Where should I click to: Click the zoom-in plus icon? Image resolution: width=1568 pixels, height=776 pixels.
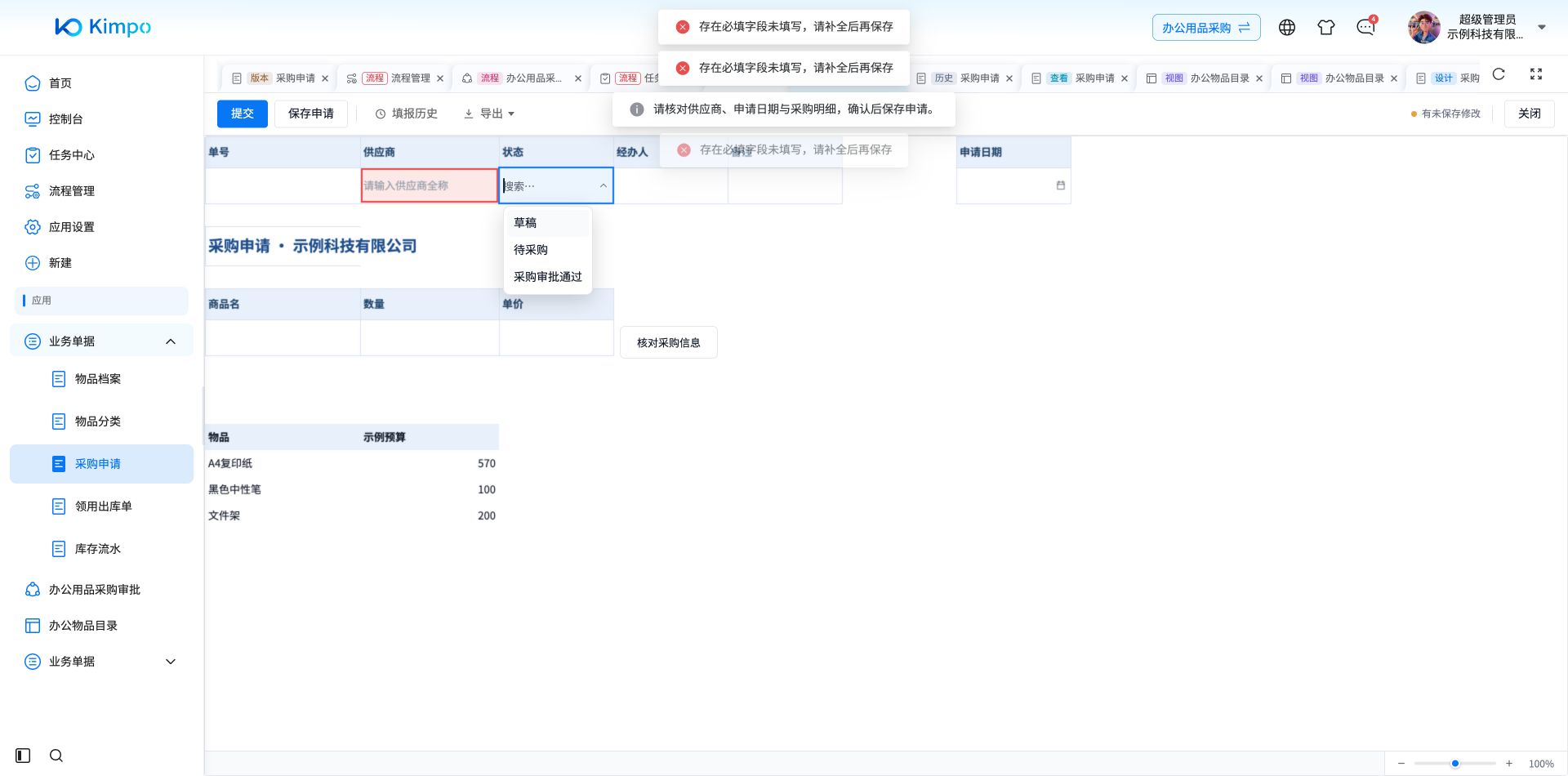click(1509, 764)
